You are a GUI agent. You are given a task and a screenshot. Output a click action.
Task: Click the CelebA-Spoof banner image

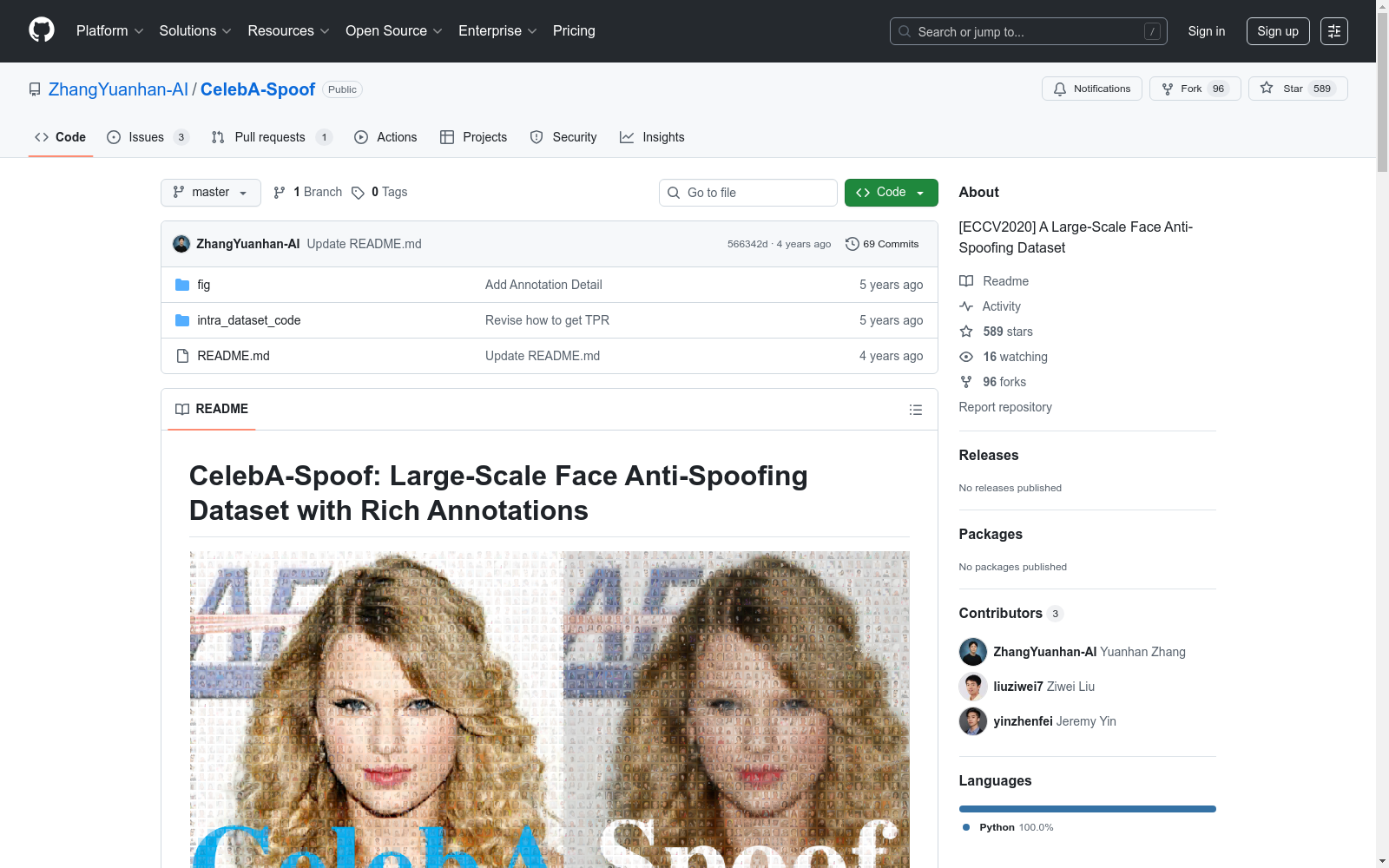(x=550, y=709)
